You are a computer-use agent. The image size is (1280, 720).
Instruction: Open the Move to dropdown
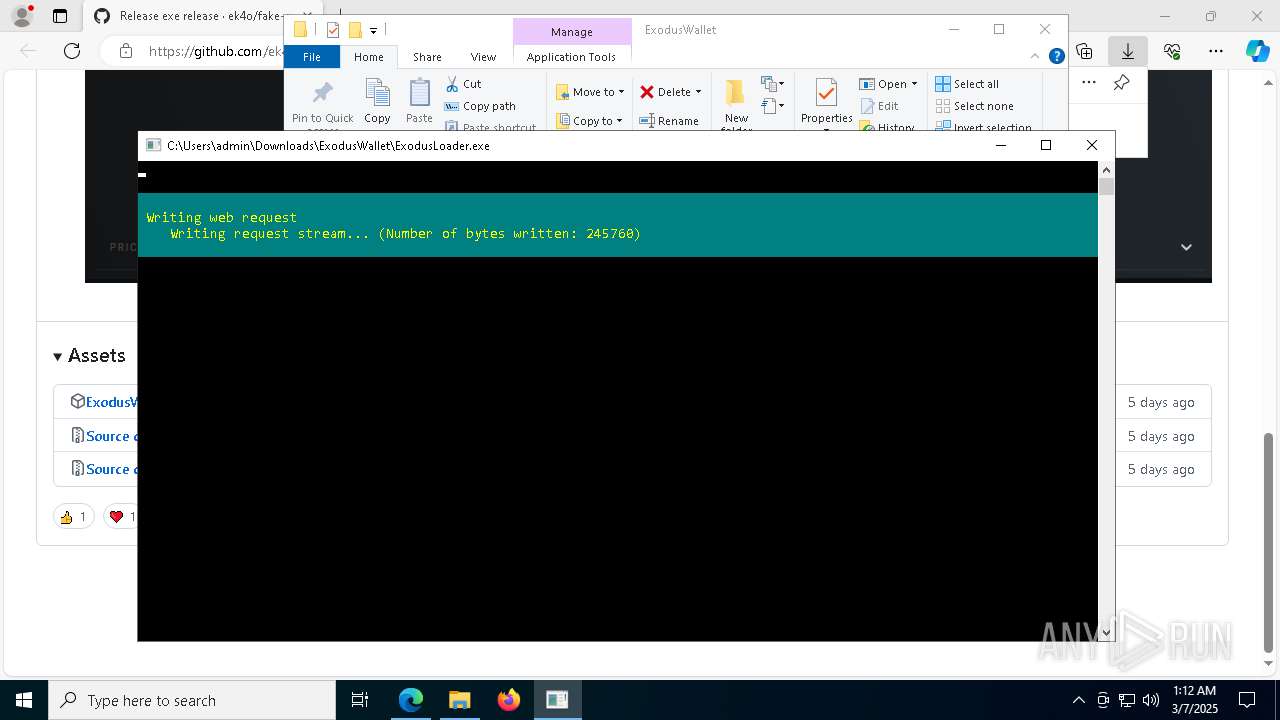coord(590,92)
